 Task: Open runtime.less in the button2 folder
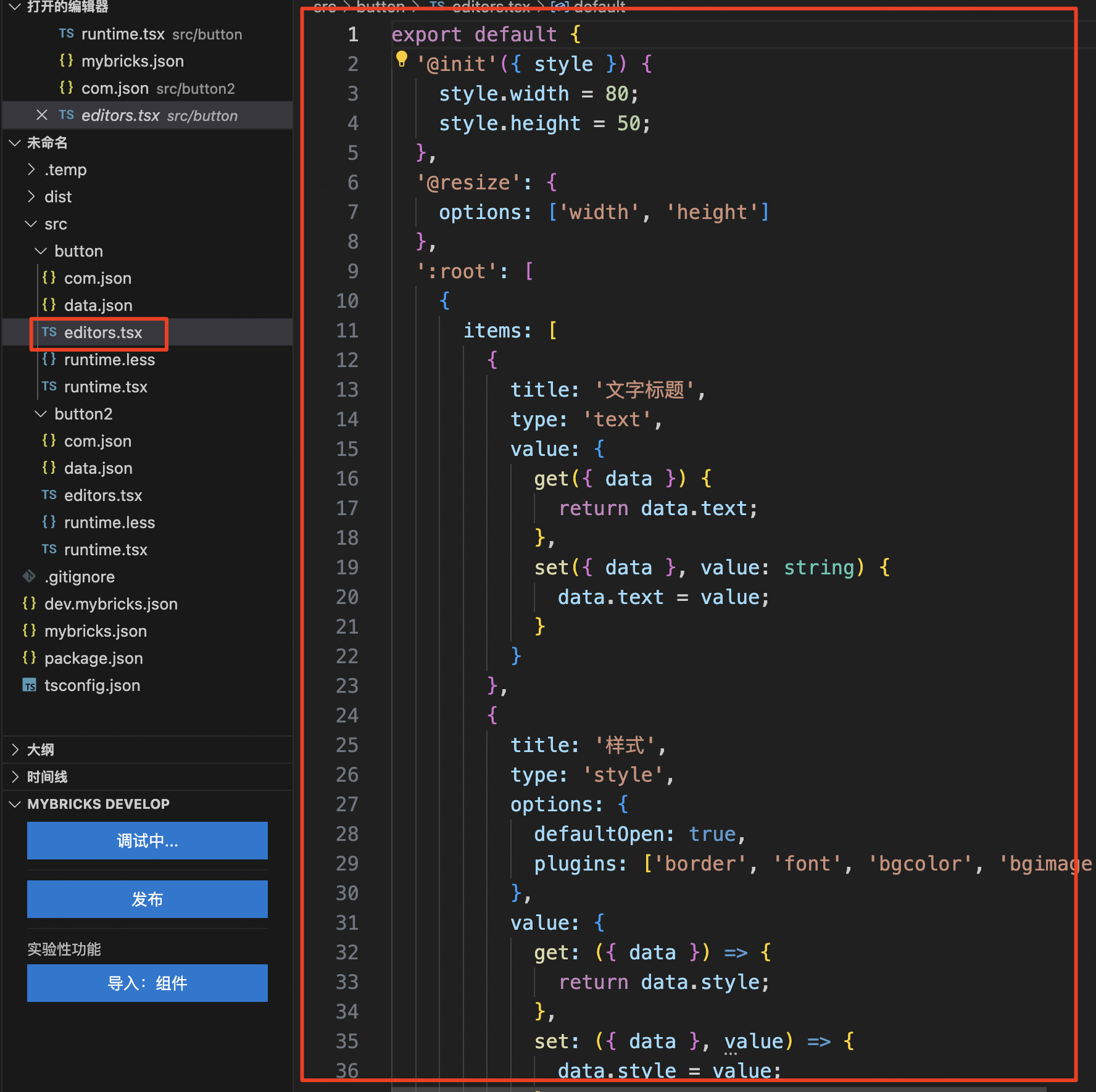click(147, 523)
